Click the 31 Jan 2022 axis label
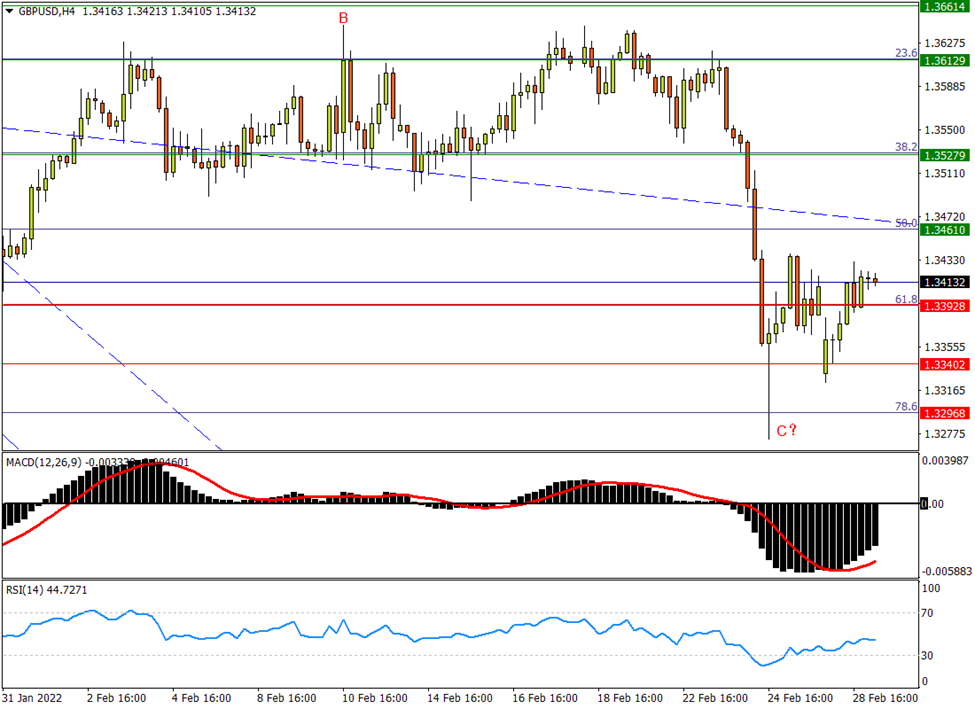The height and width of the screenshot is (709, 975). click(33, 699)
